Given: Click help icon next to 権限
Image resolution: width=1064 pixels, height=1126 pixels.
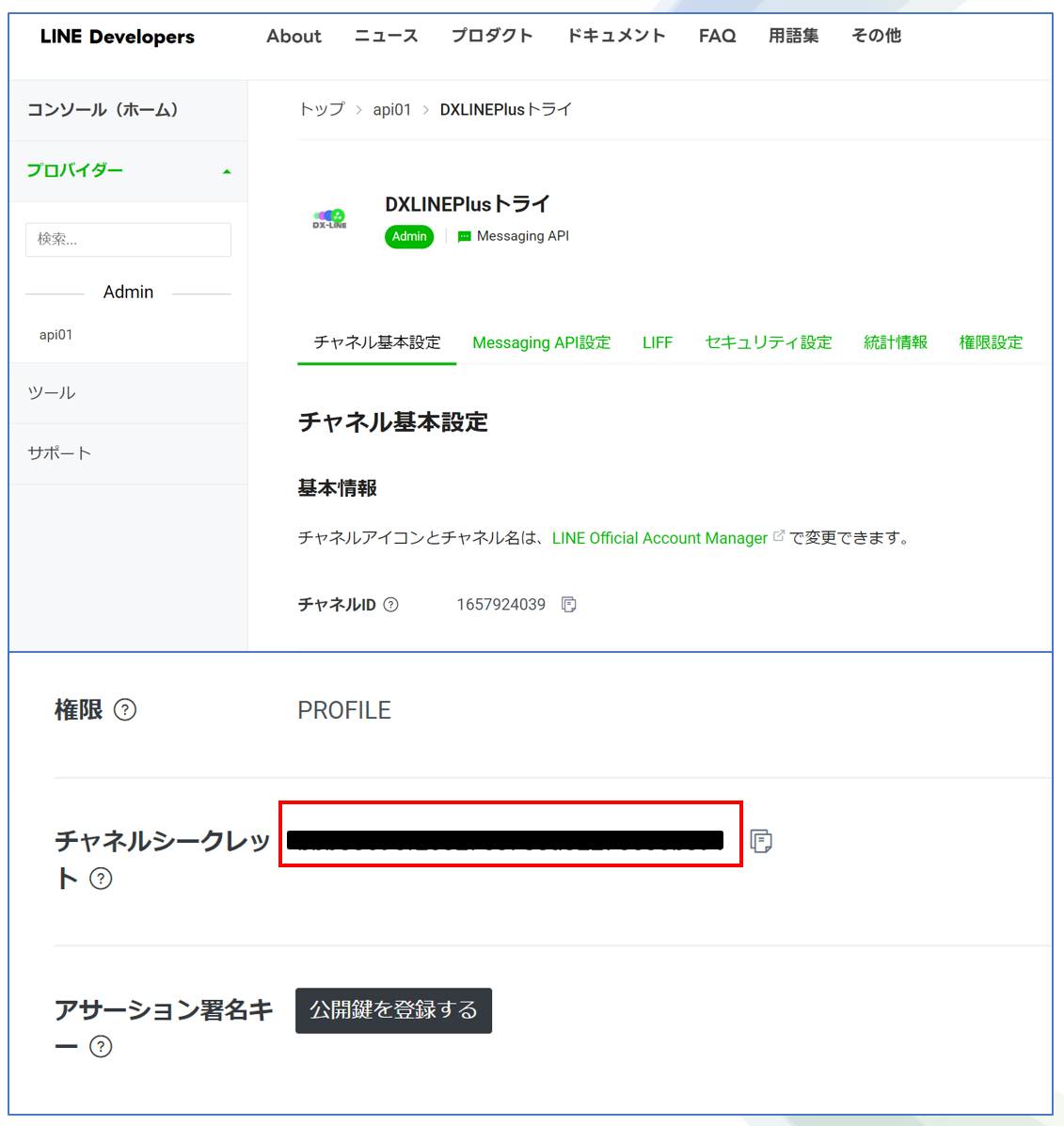Looking at the screenshot, I should tap(125, 710).
